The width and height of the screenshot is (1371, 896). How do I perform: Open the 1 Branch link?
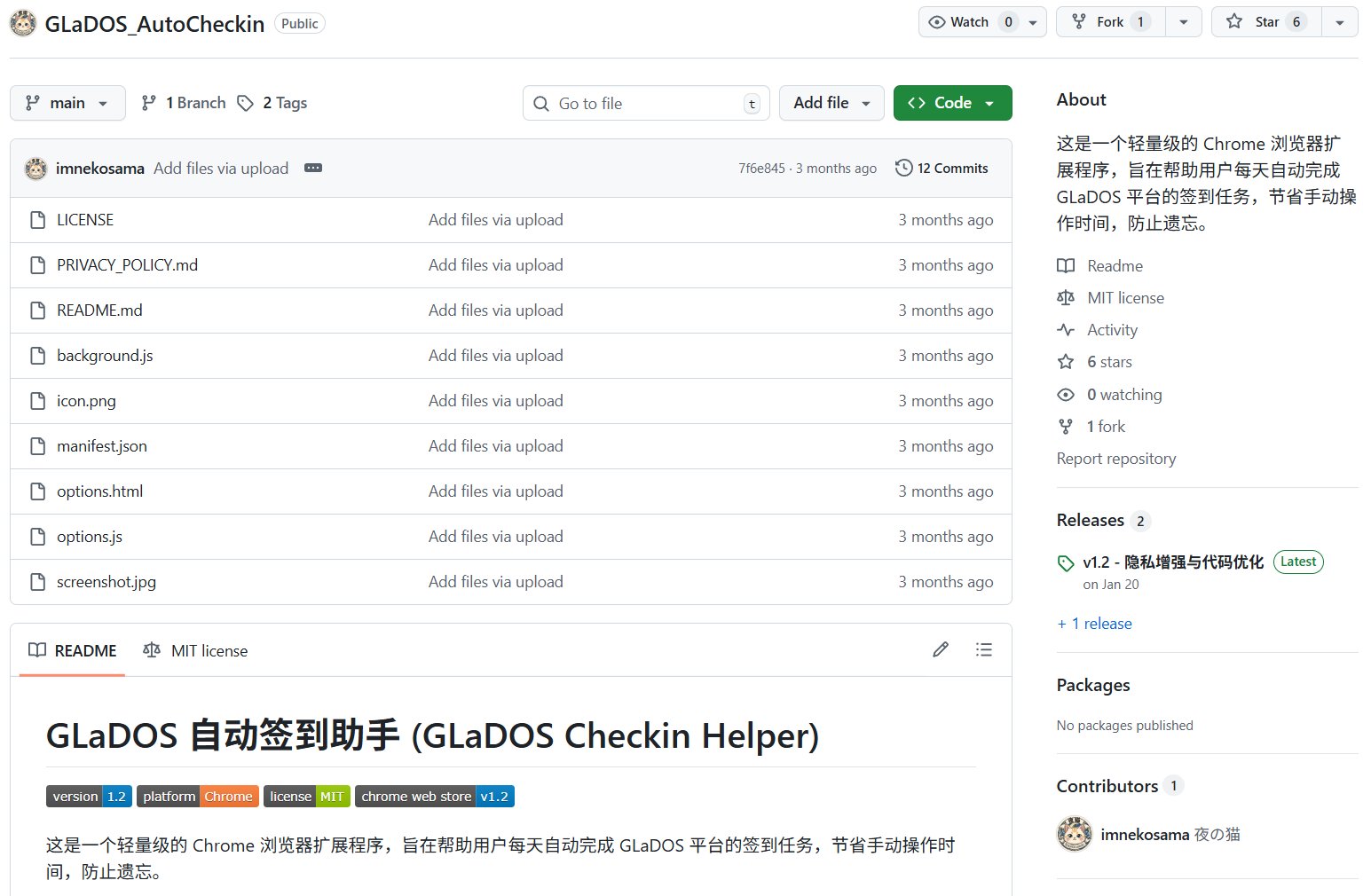(184, 103)
